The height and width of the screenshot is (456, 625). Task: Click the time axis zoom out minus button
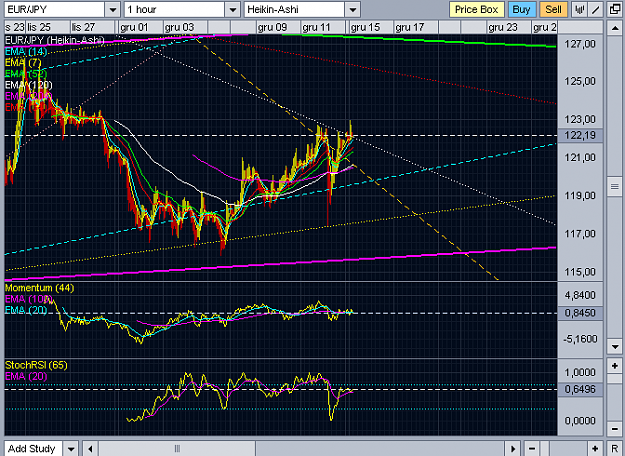[x=532, y=448]
